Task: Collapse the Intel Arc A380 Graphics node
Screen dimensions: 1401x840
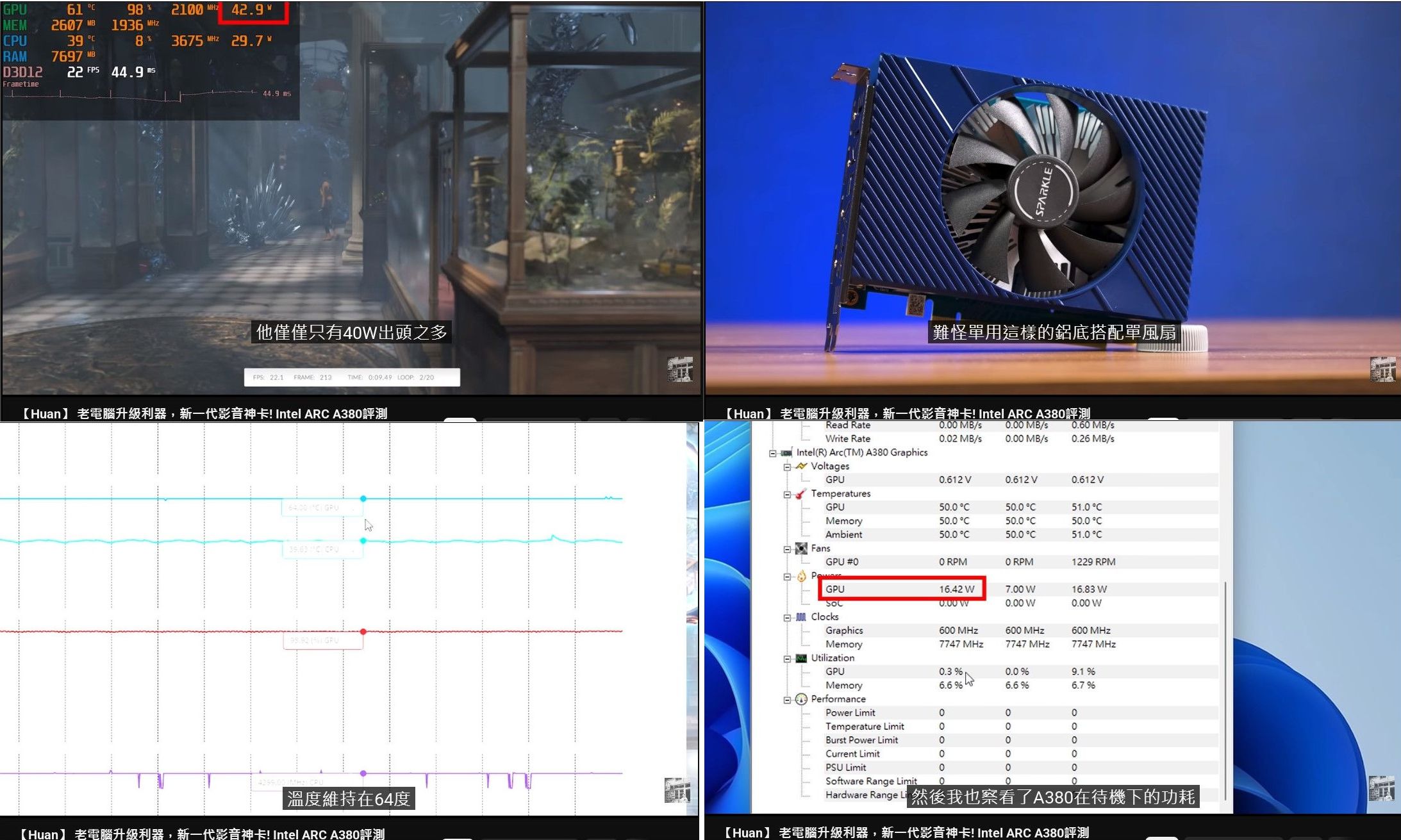Action: tap(773, 453)
